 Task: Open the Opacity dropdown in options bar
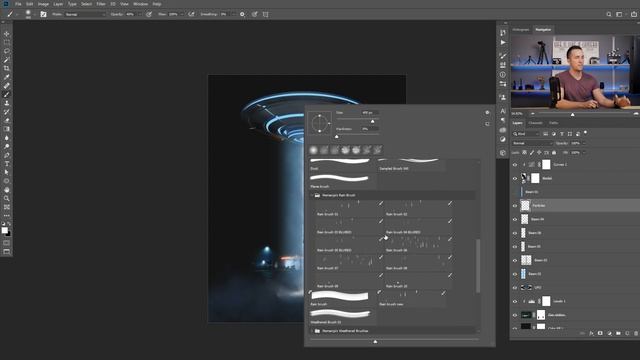point(140,14)
